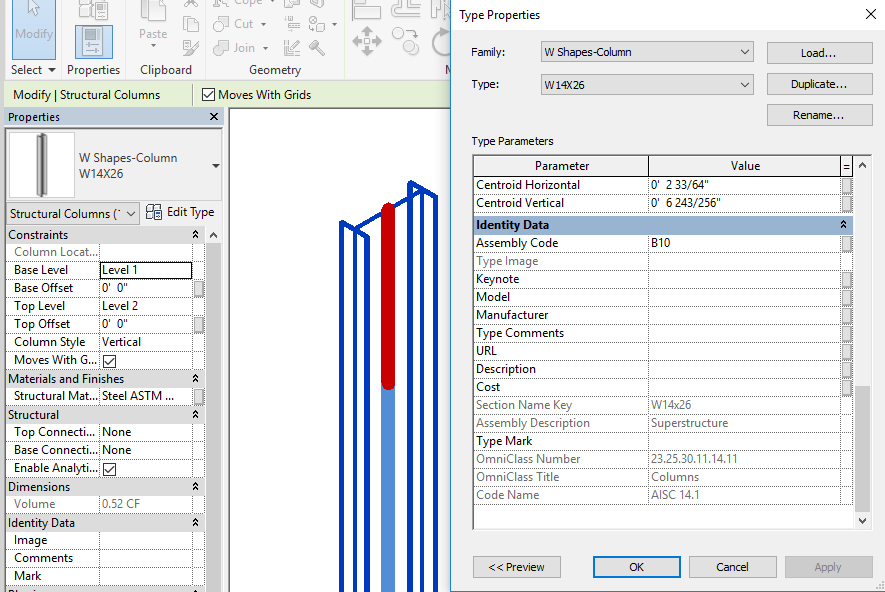Select the Modify tool
Viewport: 885px width, 592px height.
(x=34, y=30)
